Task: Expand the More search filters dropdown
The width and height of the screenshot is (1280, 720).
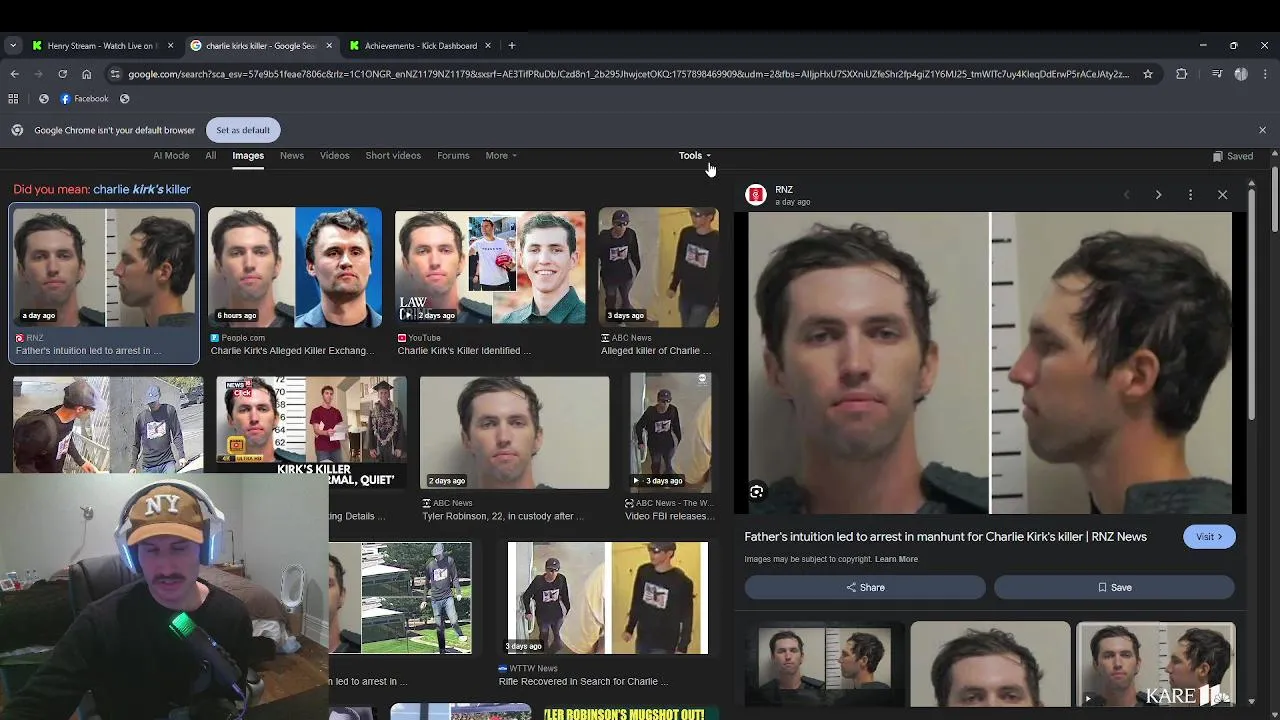Action: 501,155
